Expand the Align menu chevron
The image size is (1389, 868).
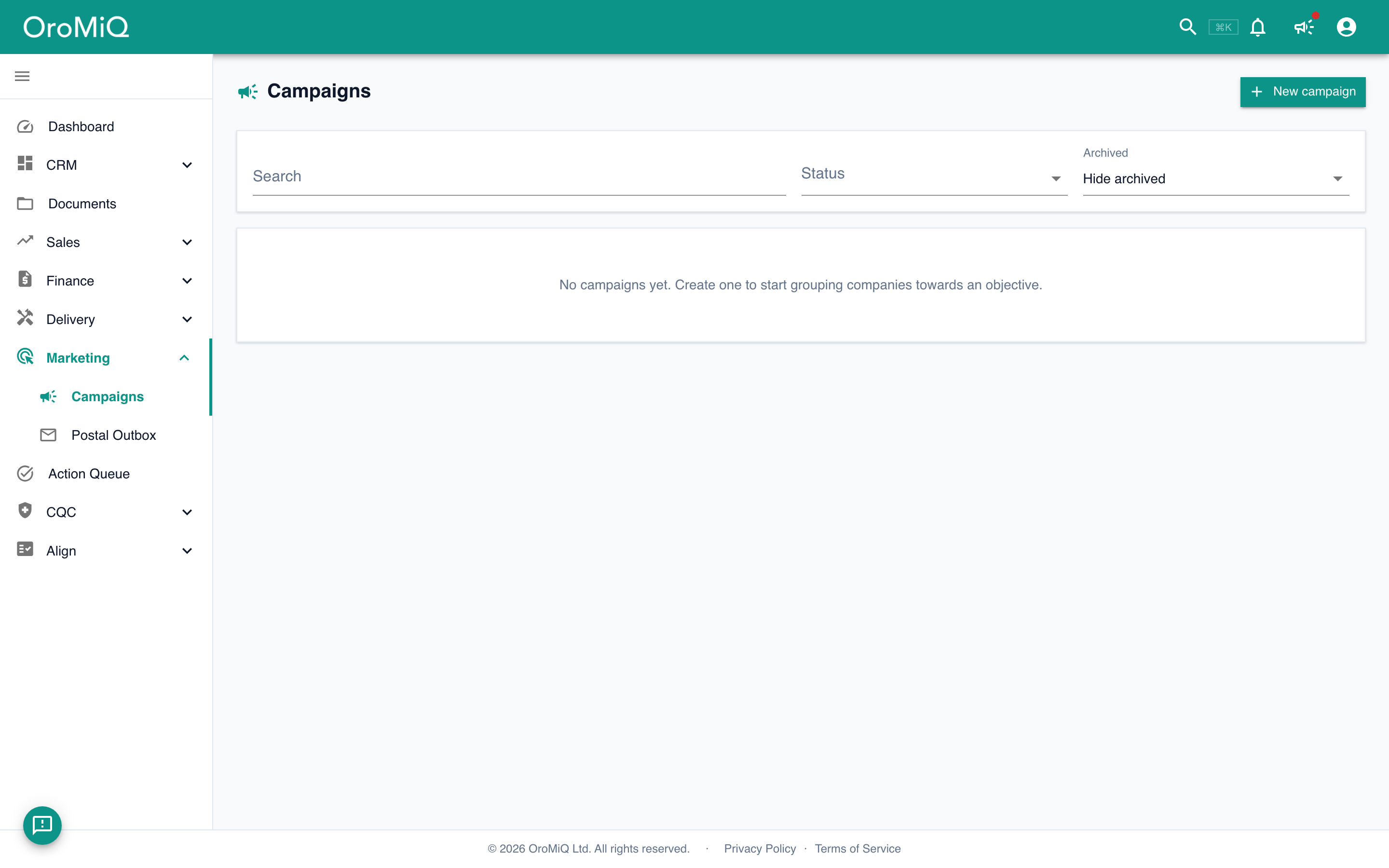tap(187, 551)
